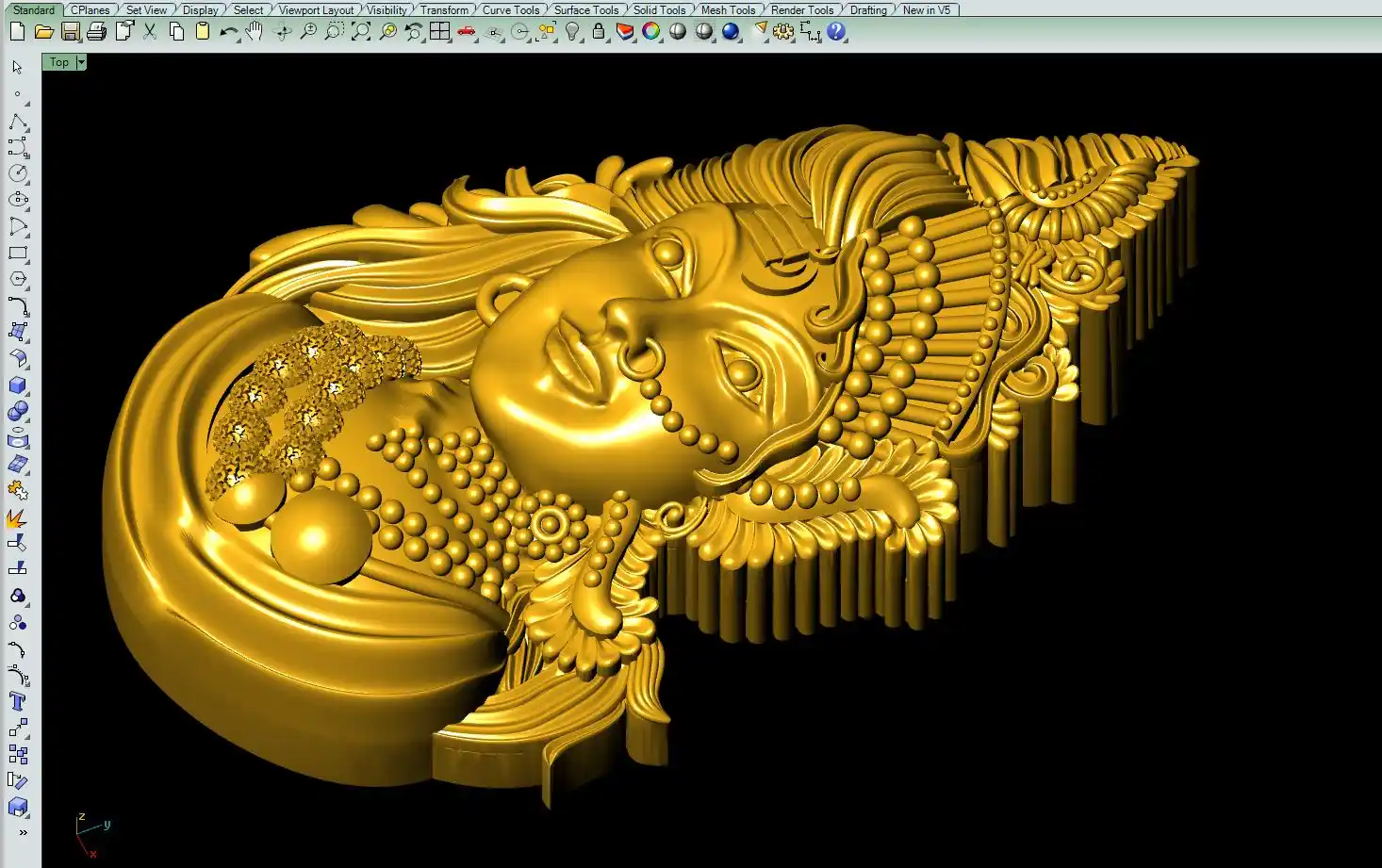The width and height of the screenshot is (1382, 868).
Task: Create a new file with the New icon
Action: click(x=17, y=31)
